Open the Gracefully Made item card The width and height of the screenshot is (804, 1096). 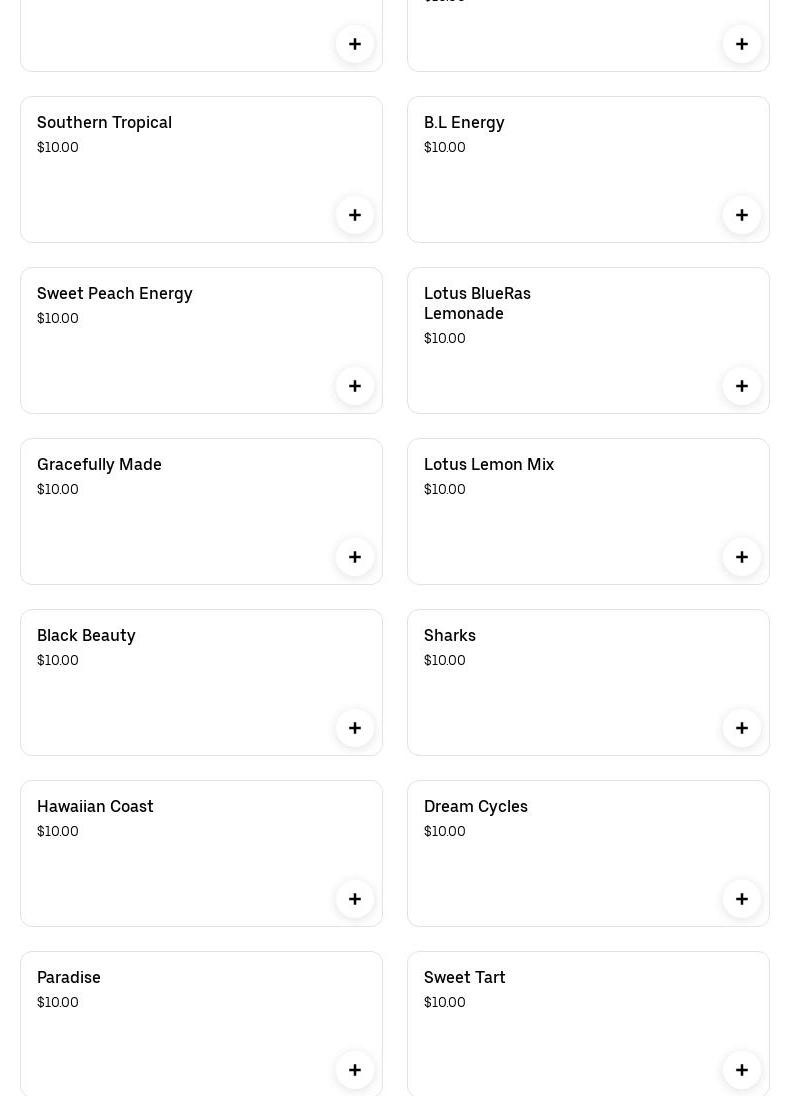(x=180, y=520)
